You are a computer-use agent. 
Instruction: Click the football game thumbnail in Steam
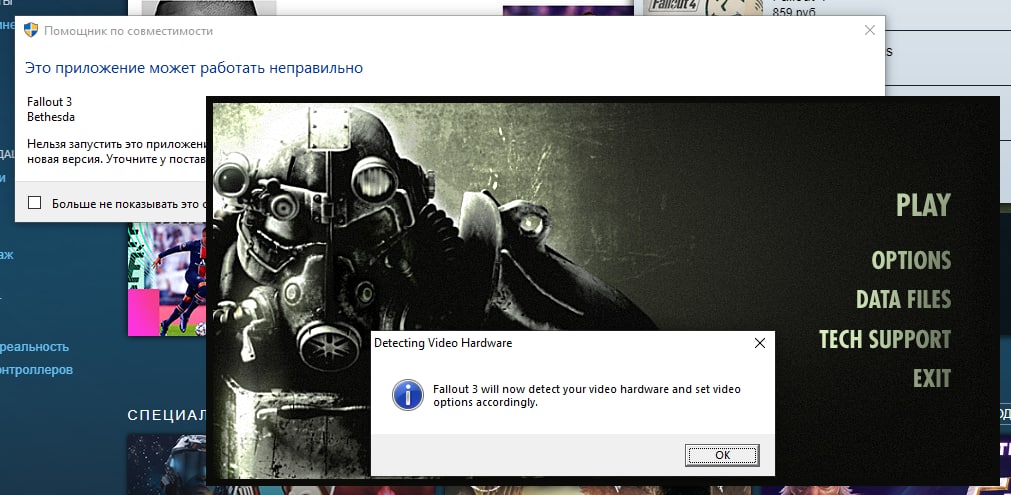pyautogui.click(x=167, y=280)
